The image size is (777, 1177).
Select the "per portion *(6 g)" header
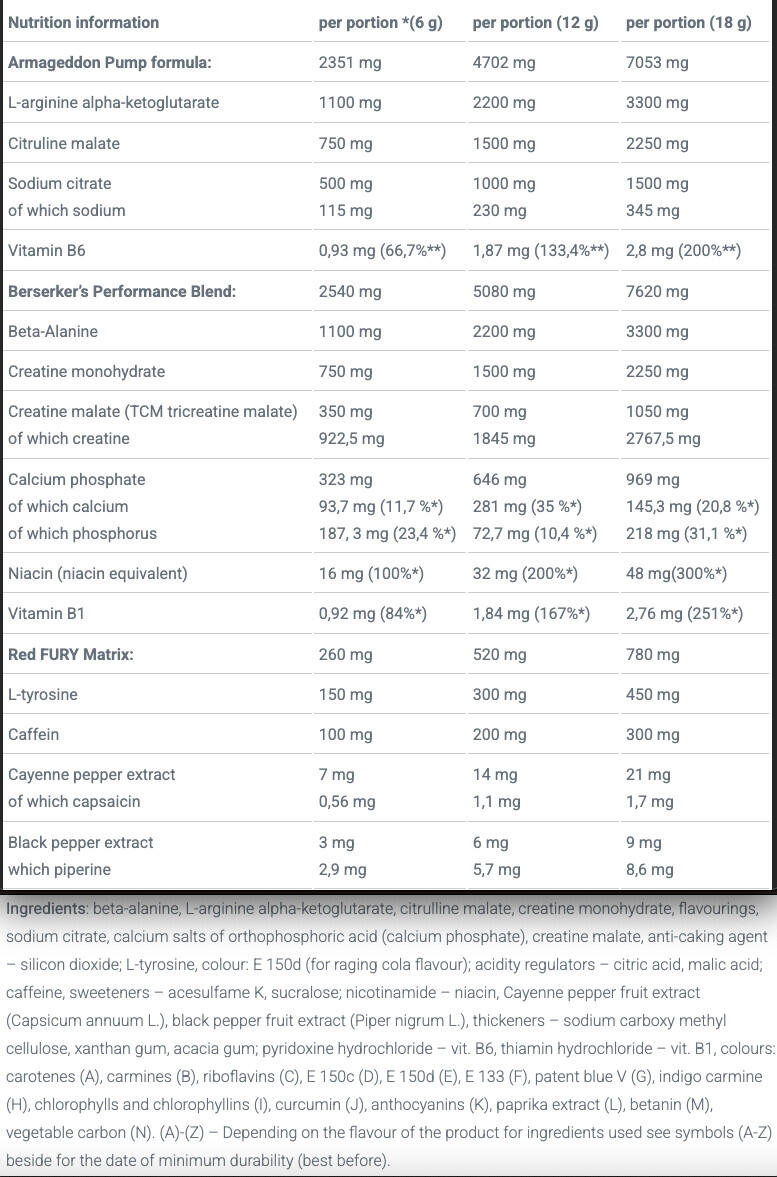pyautogui.click(x=380, y=22)
